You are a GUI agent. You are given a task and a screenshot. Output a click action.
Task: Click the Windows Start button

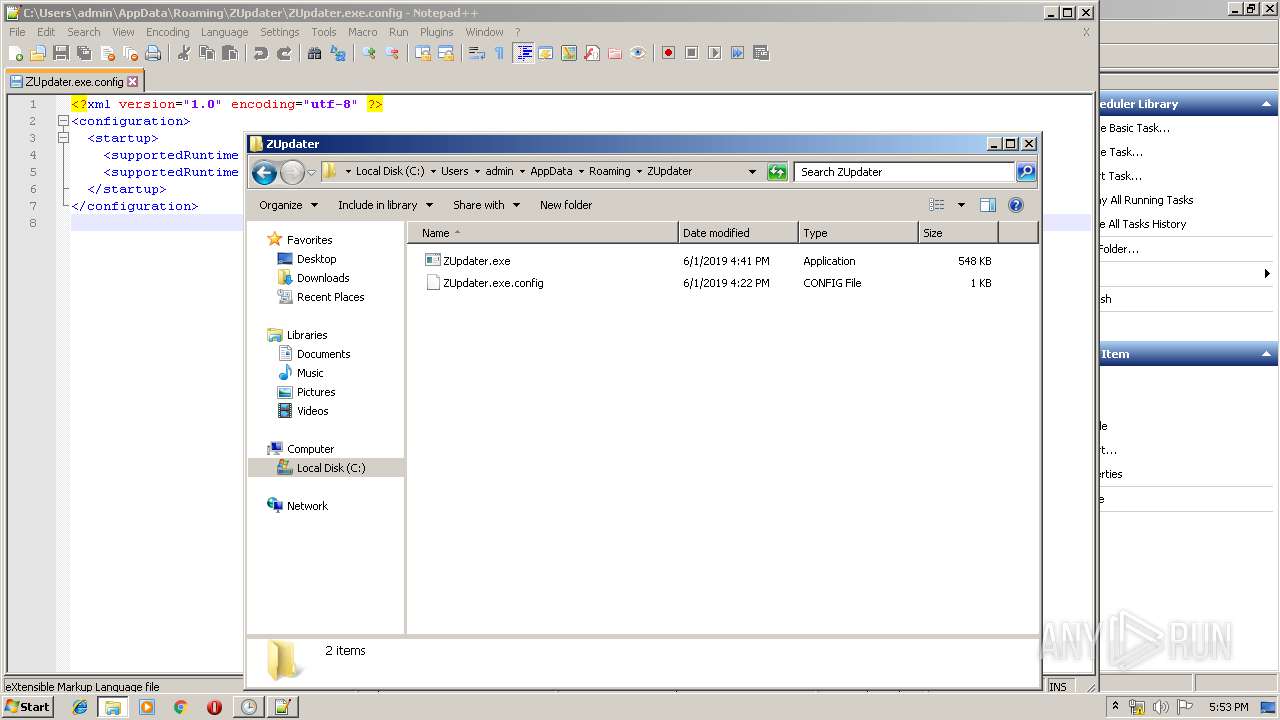pos(28,706)
